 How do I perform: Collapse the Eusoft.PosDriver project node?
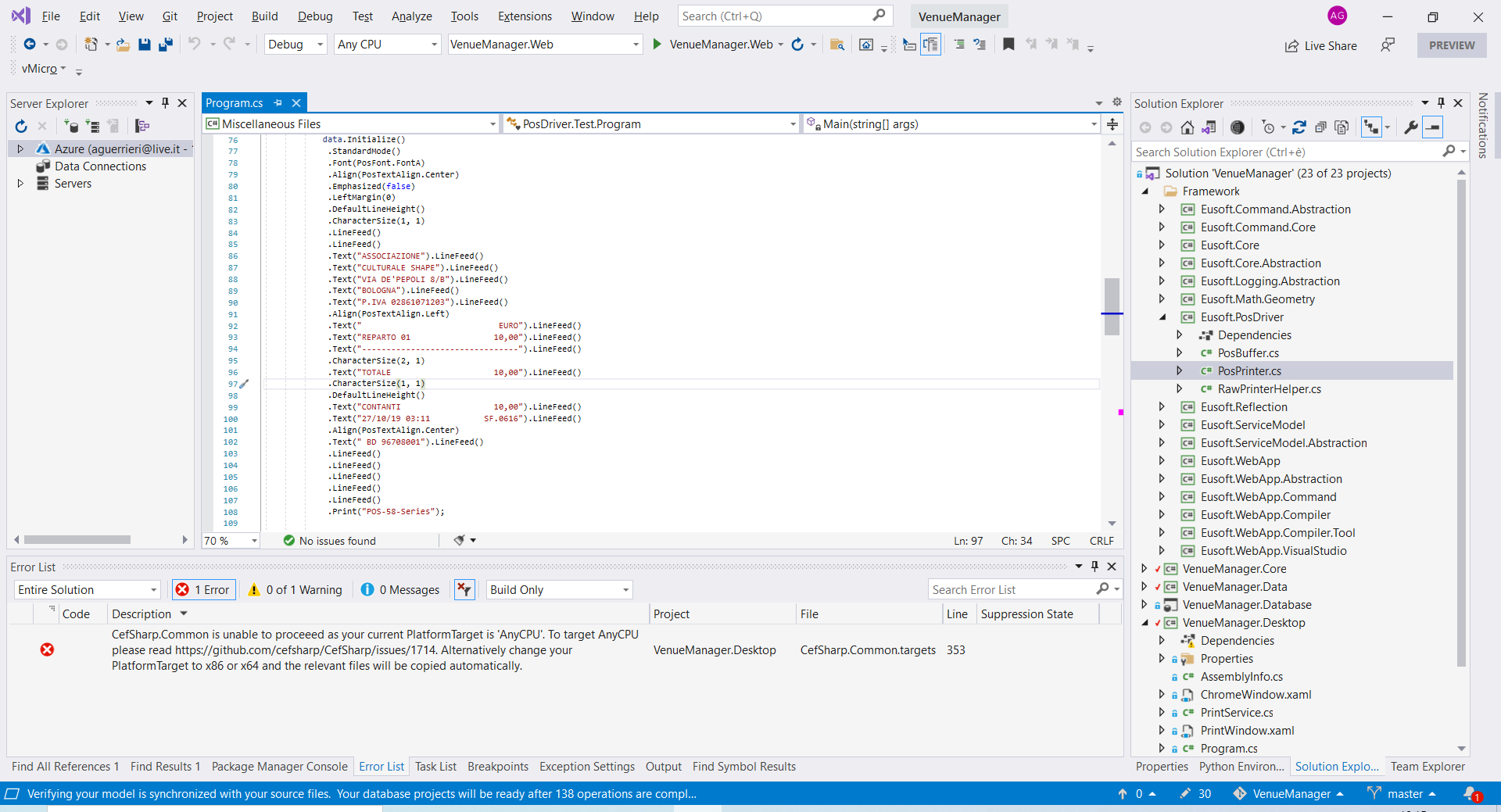pyautogui.click(x=1162, y=317)
